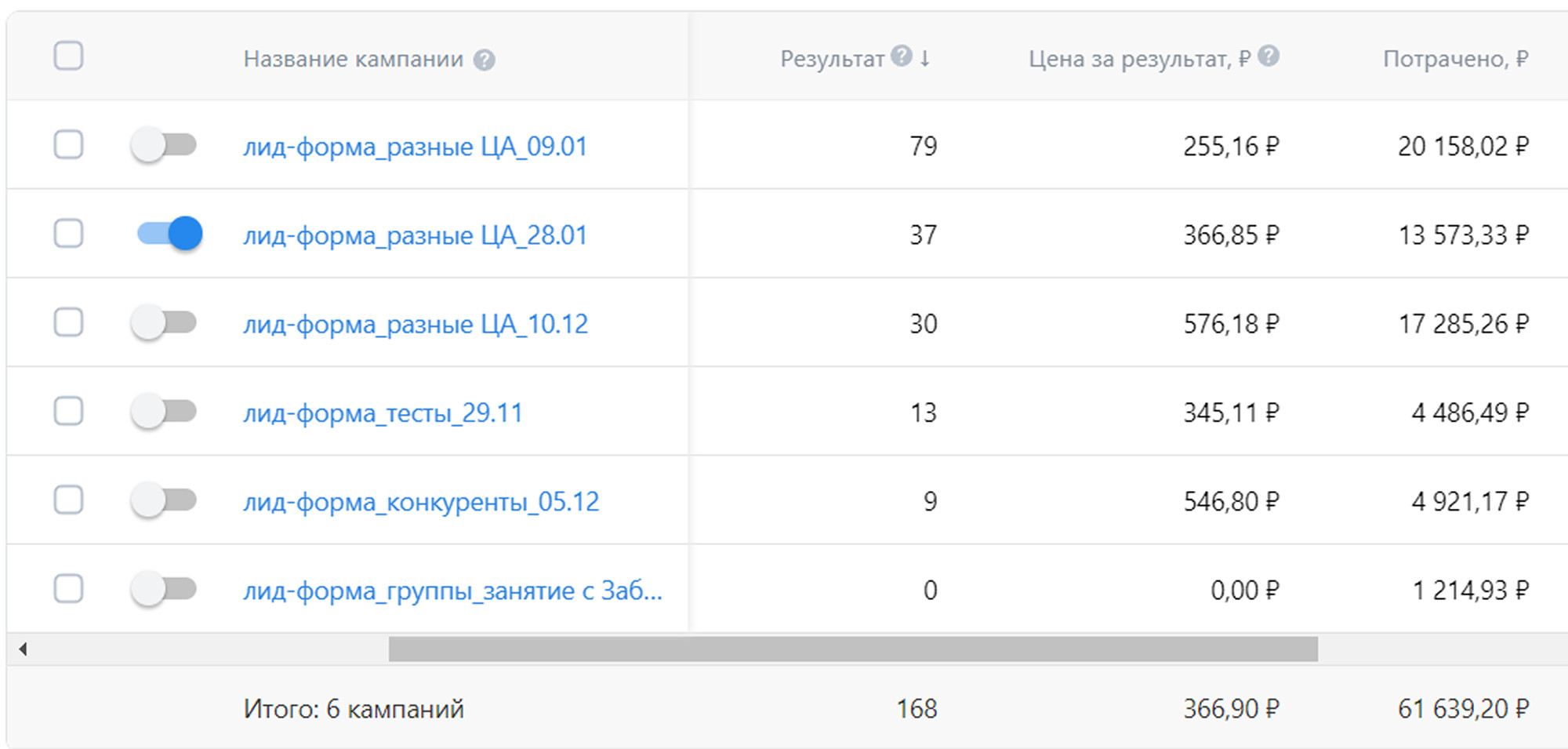1568x749 pixels.
Task: Open campaign лид-форма_разные ЦА_09.01
Action: pos(416,147)
